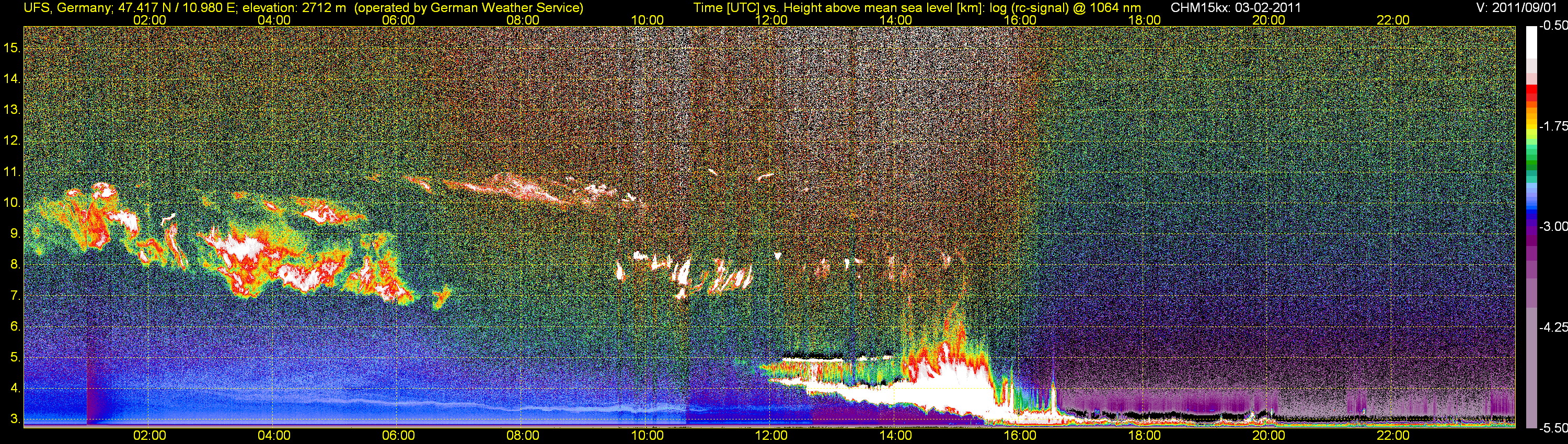This screenshot has width=1568, height=444.
Task: Click the 10:00 label on the top time axis
Action: [x=647, y=20]
